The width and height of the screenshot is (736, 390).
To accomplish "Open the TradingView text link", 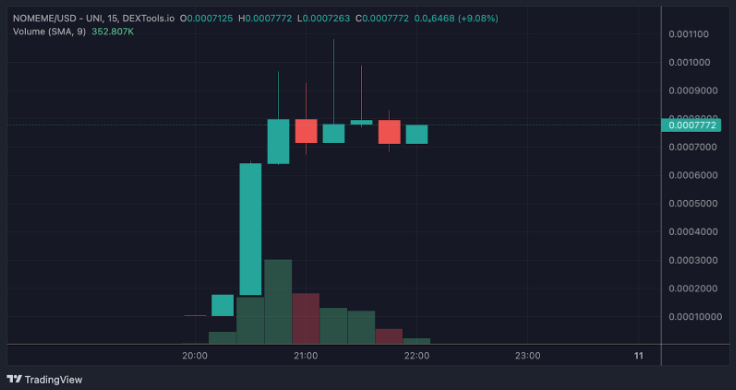I will [x=53, y=380].
